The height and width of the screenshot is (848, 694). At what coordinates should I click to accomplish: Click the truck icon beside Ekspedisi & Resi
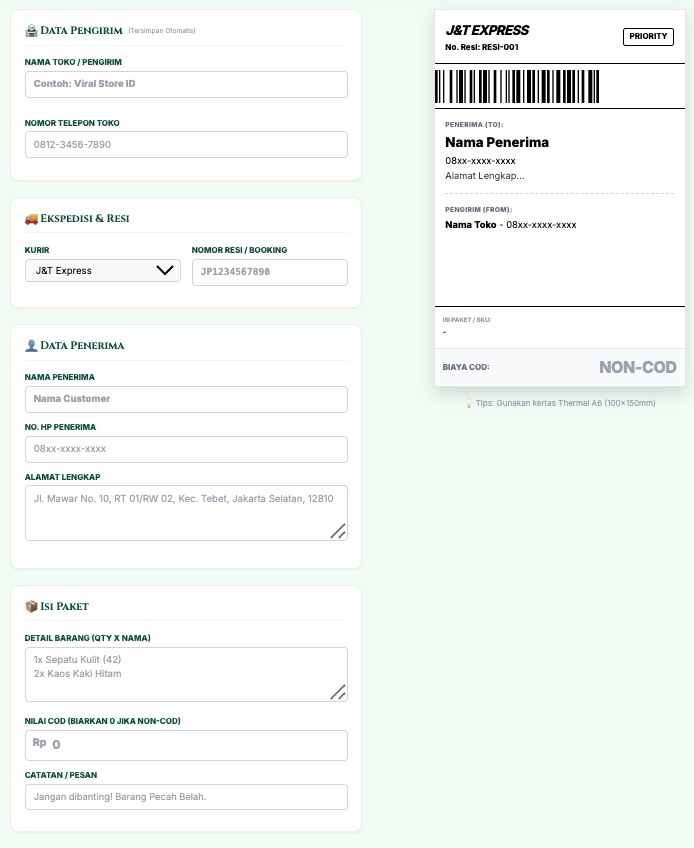click(x=31, y=218)
